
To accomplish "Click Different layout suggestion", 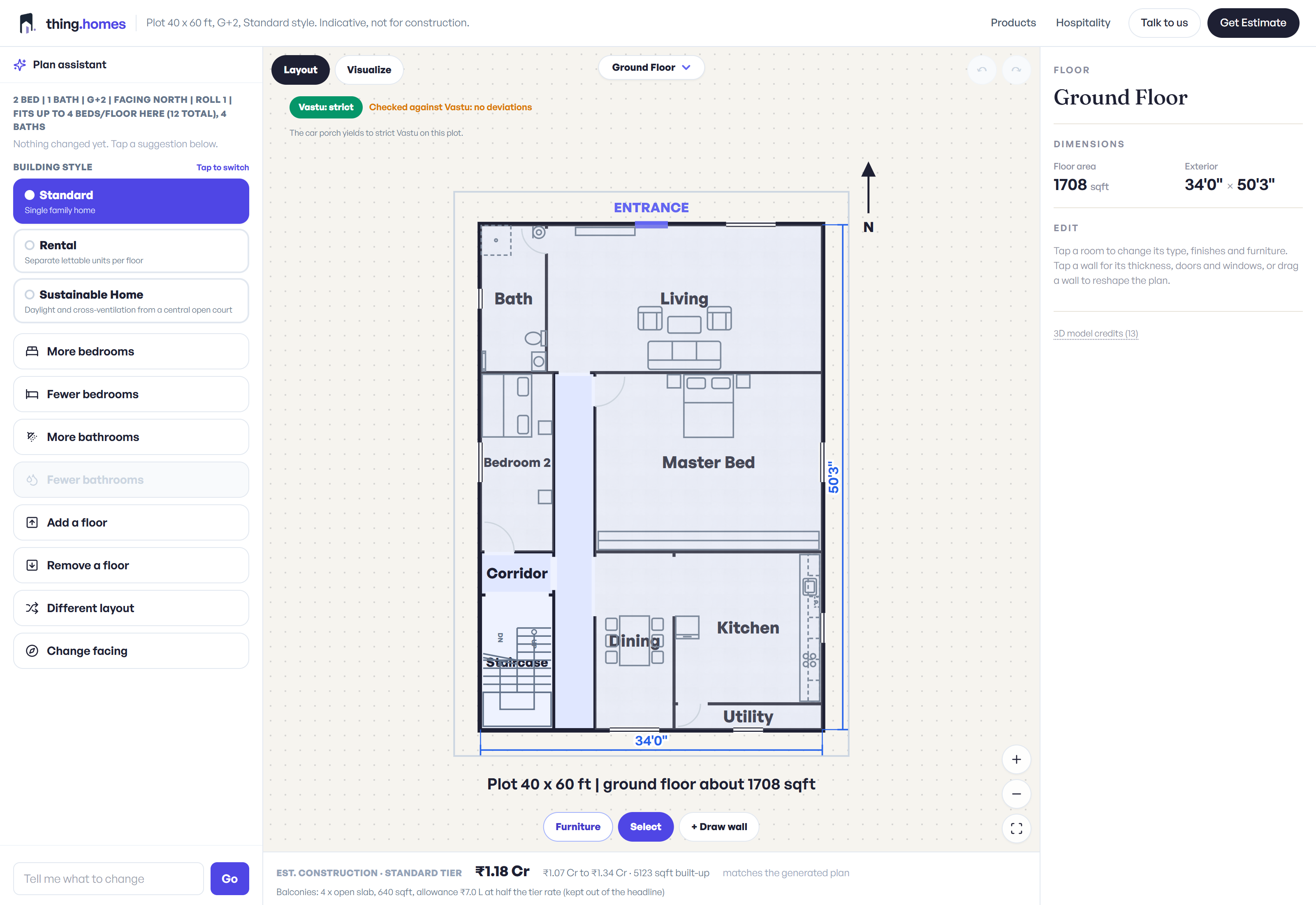I will [131, 608].
